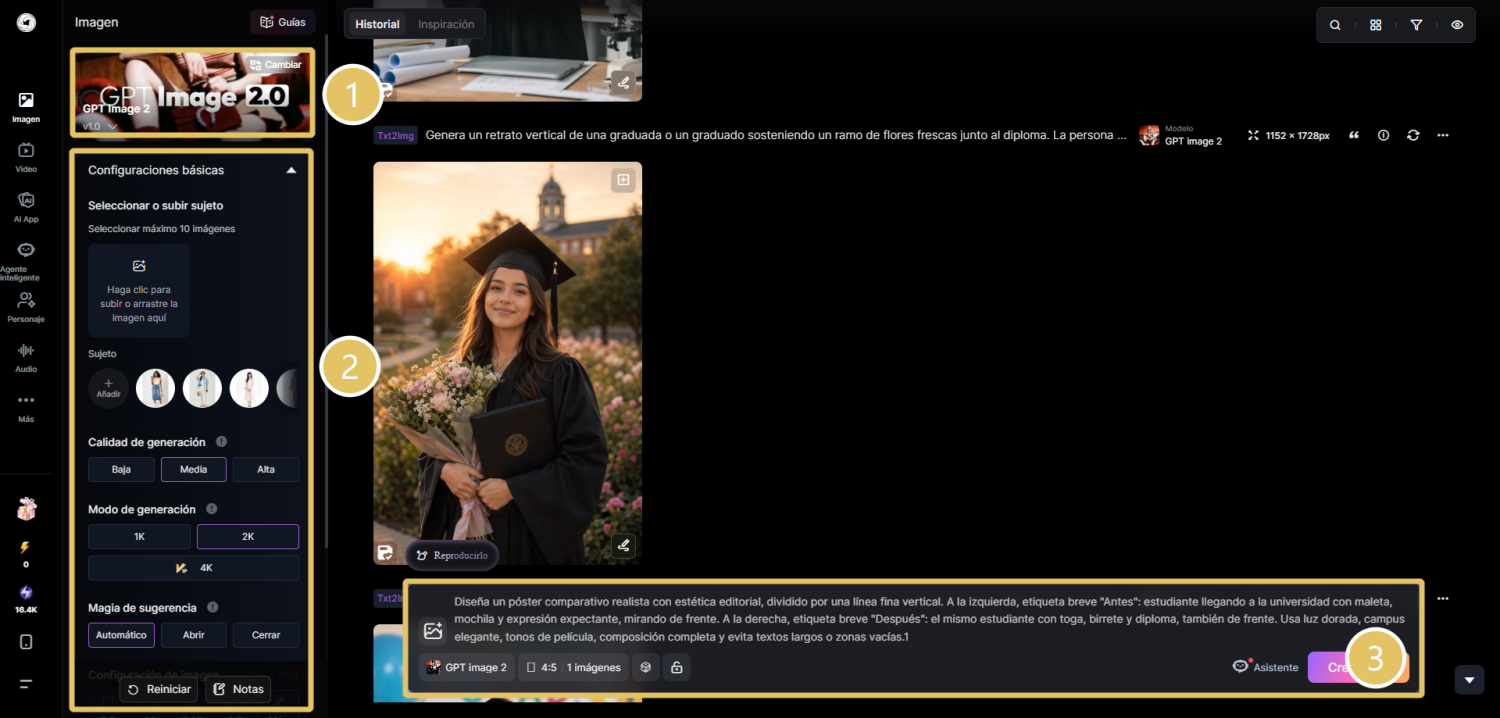Click into the prompt text field
The image size is (1500, 718).
coord(930,619)
